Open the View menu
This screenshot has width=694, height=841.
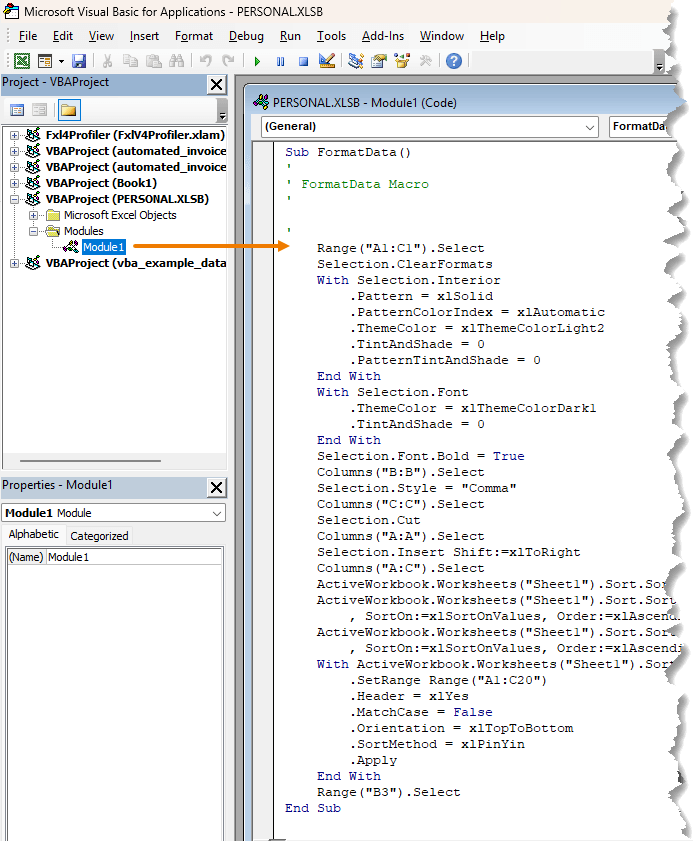coord(101,36)
